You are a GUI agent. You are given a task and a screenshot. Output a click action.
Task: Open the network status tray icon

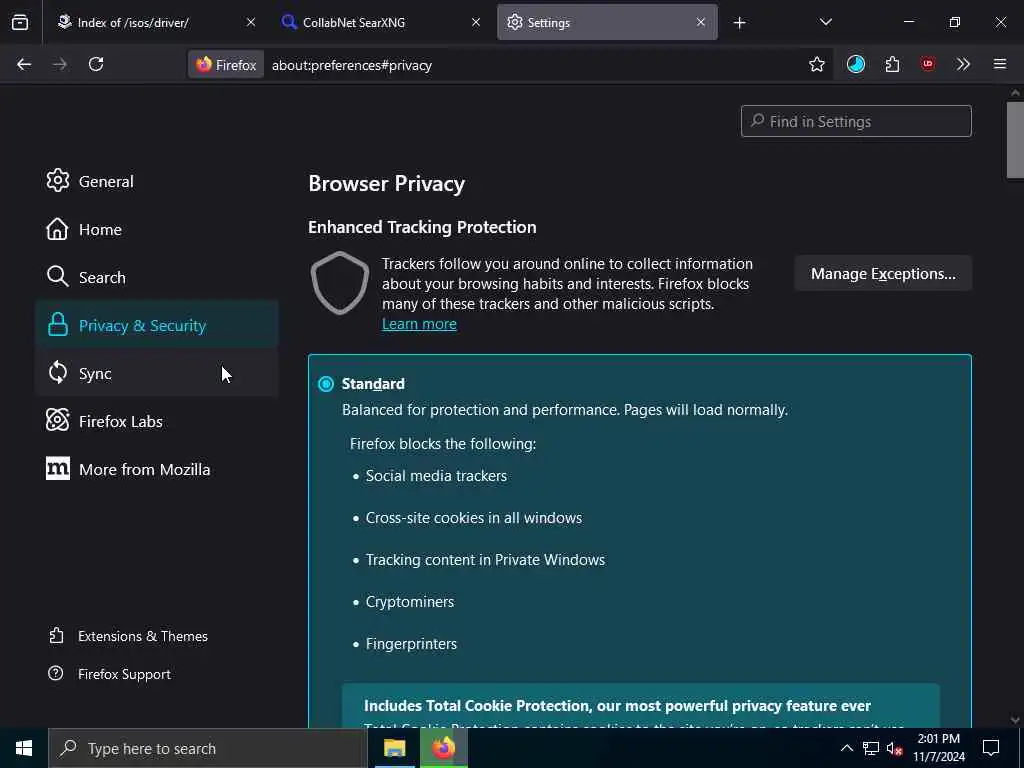(871, 748)
